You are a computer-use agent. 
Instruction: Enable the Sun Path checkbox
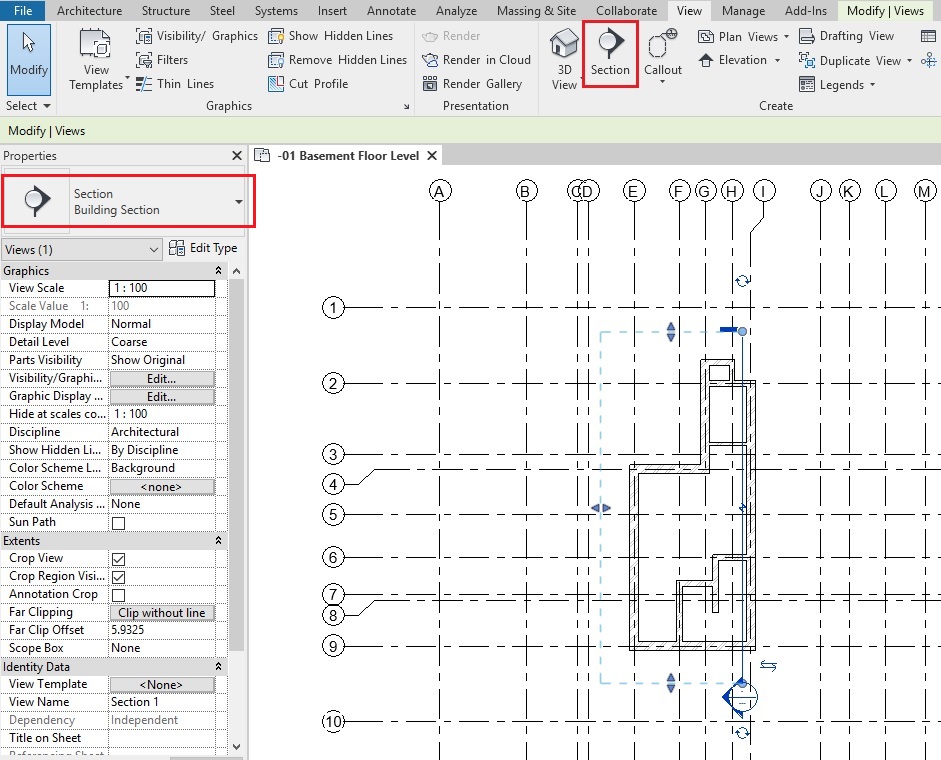click(x=118, y=523)
